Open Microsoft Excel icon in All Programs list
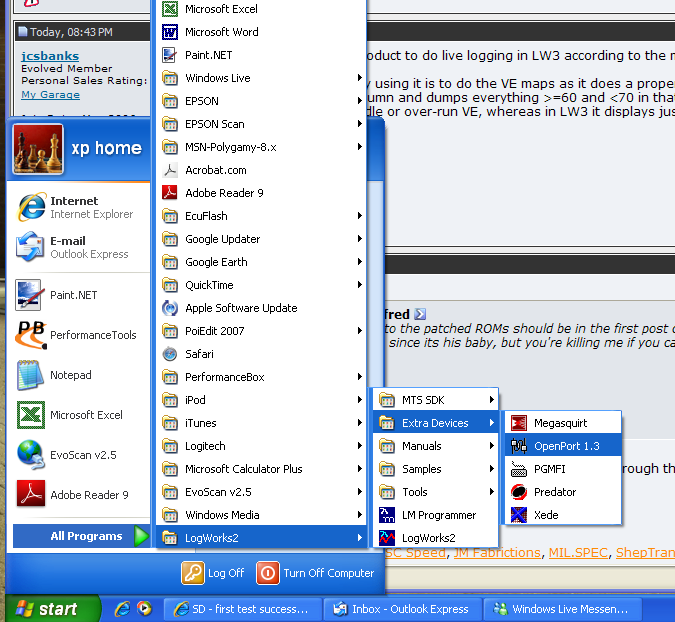 (170, 9)
